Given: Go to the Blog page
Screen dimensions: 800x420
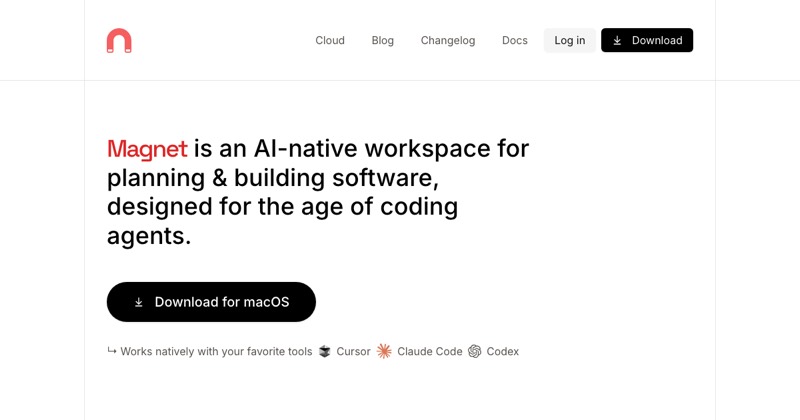Looking at the screenshot, I should pyautogui.click(x=383, y=40).
